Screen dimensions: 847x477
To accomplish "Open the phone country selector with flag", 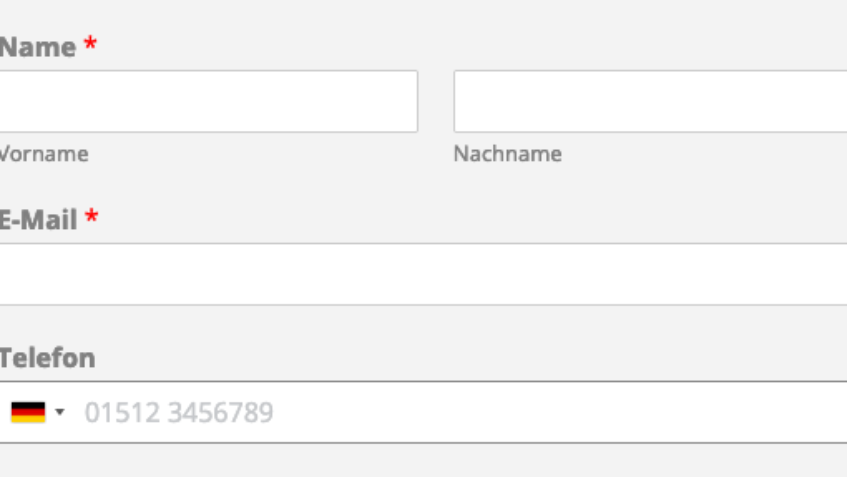I will [x=37, y=412].
